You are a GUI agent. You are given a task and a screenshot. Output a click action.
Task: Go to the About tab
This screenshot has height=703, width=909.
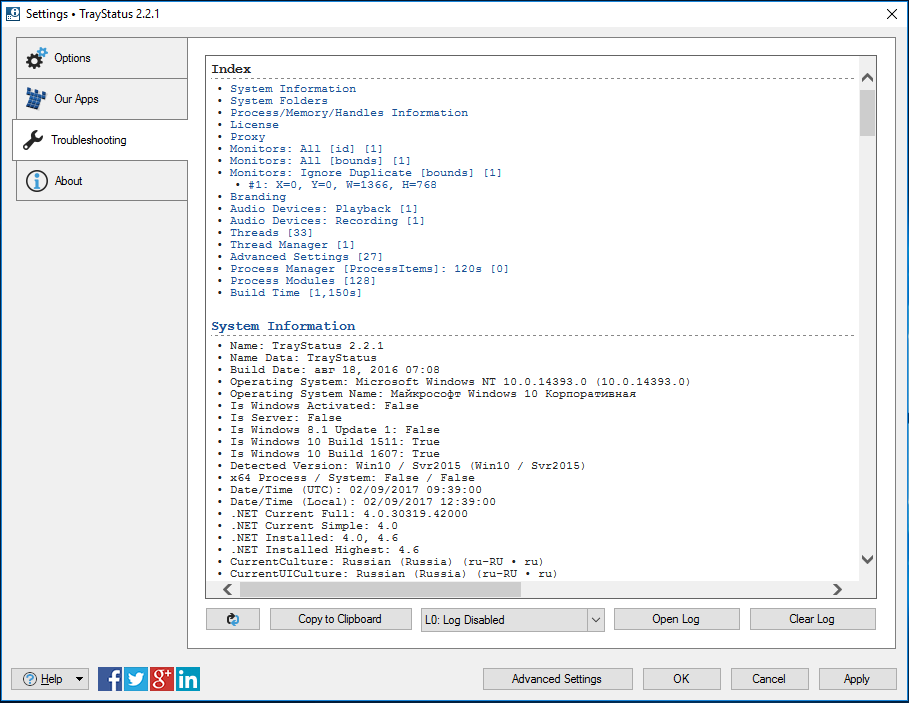101,181
